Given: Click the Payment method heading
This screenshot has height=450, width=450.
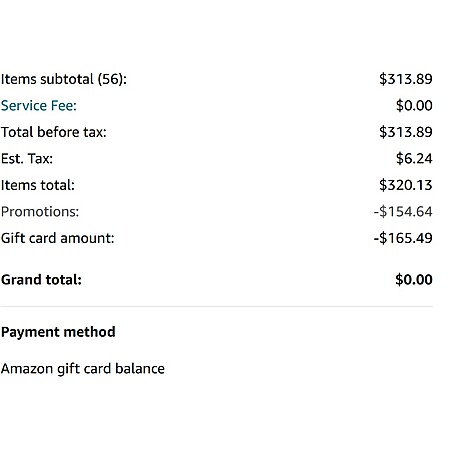Looking at the screenshot, I should pyautogui.click(x=58, y=332).
